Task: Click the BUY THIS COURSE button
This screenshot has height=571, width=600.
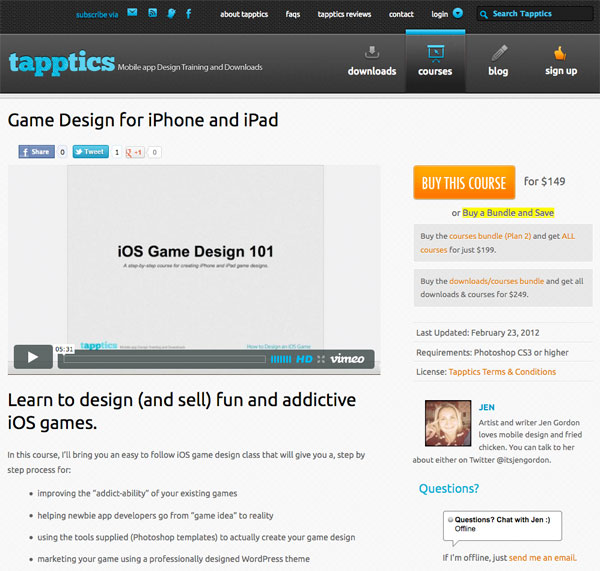Action: click(x=464, y=183)
